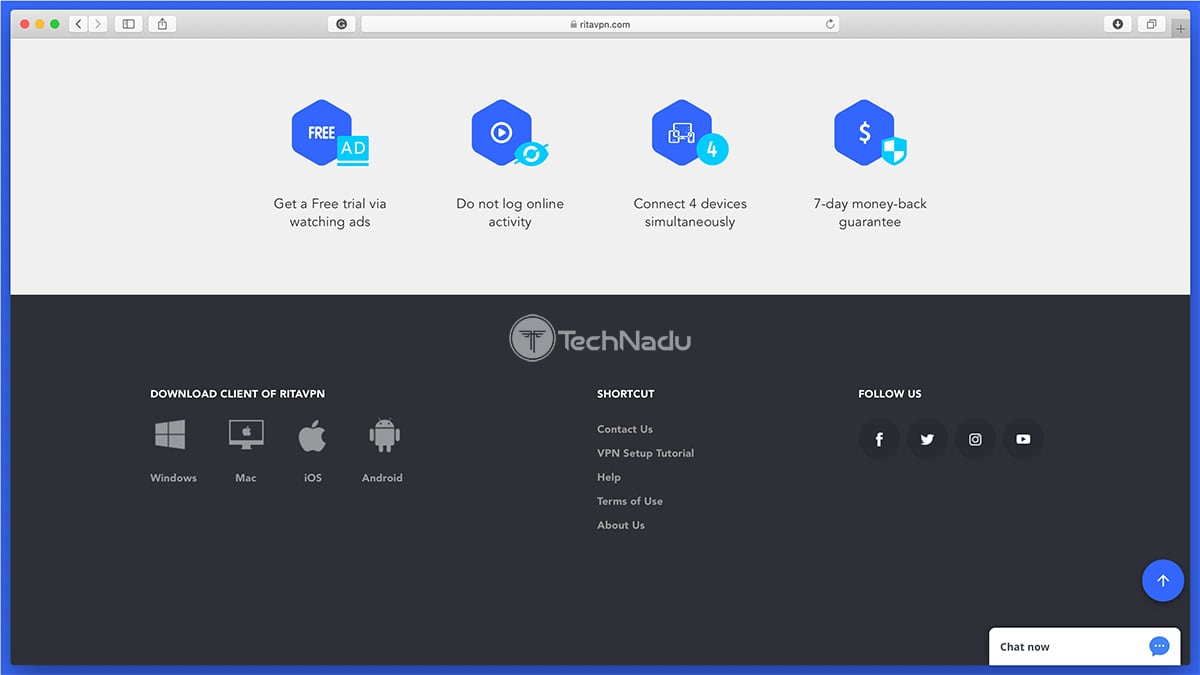This screenshot has height=675, width=1200.
Task: Go forward with Safari forward arrow
Action: (x=98, y=24)
